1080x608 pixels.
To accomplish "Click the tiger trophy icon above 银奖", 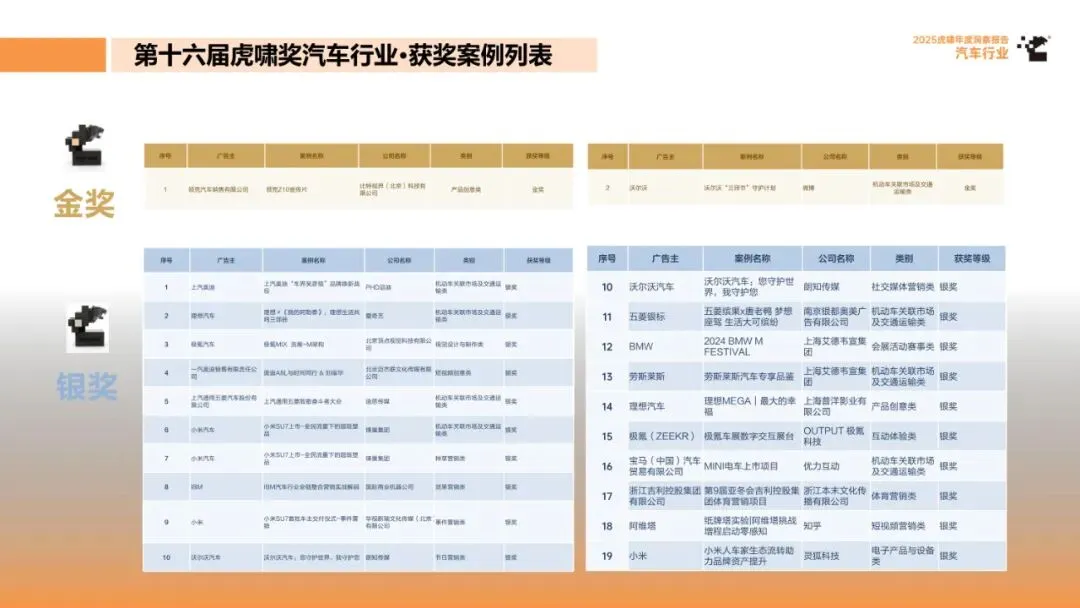I will point(87,328).
